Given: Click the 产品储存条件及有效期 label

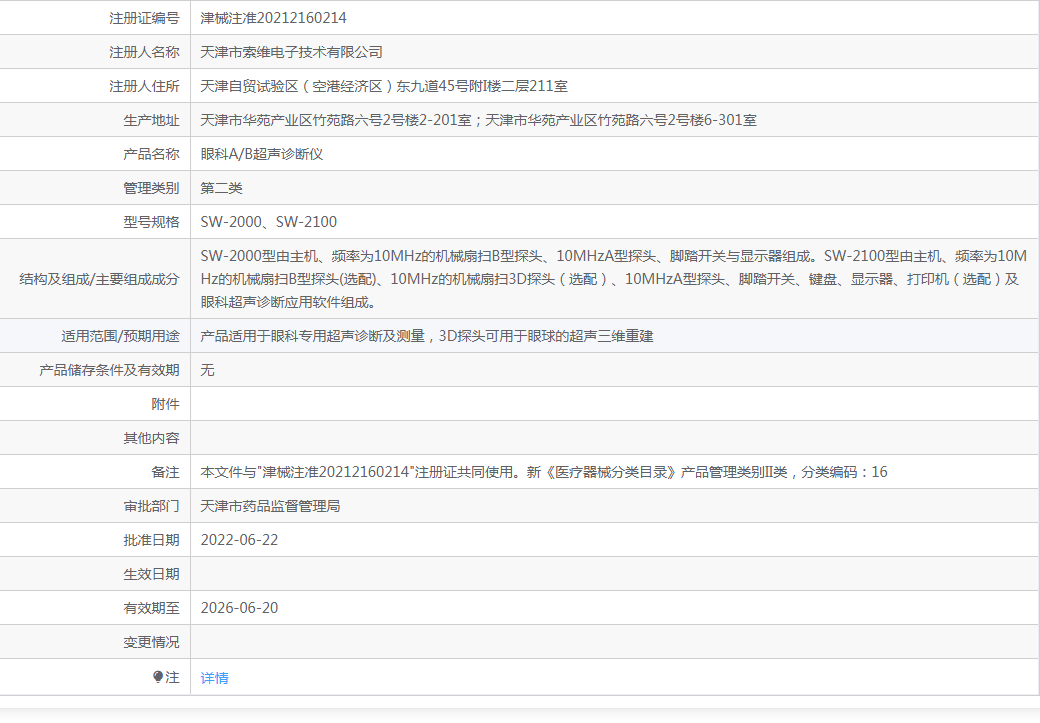Looking at the screenshot, I should pyautogui.click(x=109, y=369).
